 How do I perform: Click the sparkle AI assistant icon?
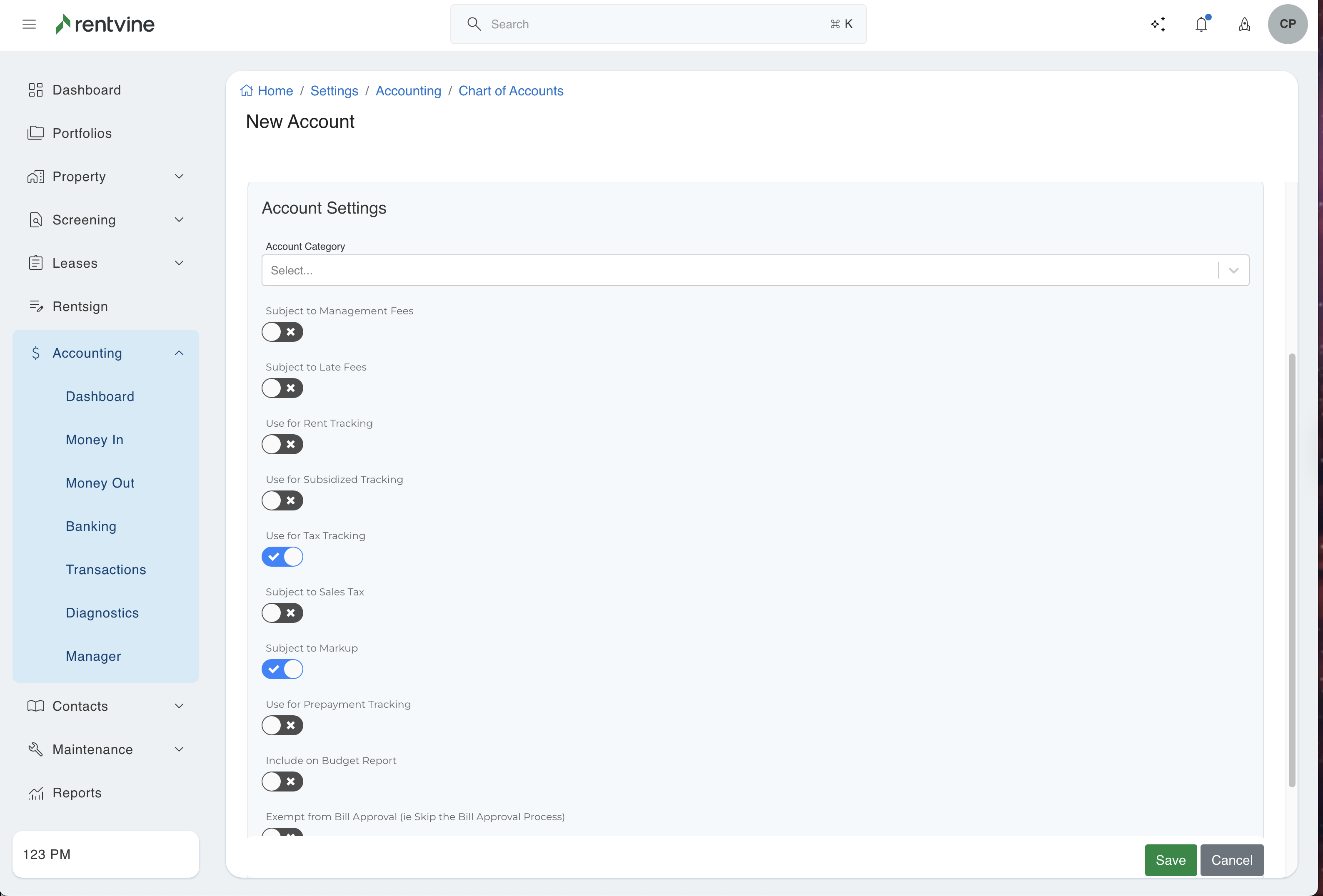1158,25
